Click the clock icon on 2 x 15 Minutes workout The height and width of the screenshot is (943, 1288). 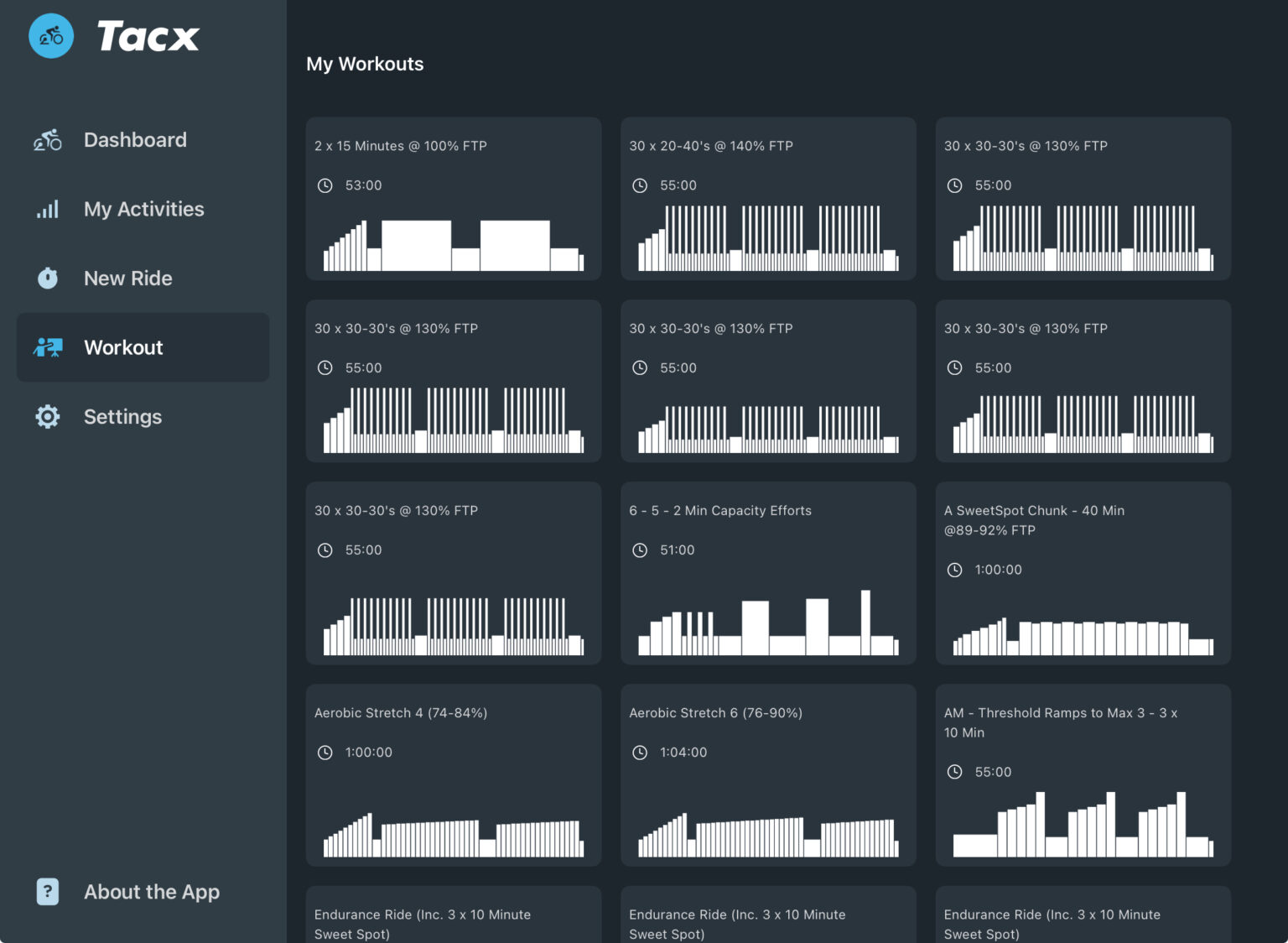(325, 185)
